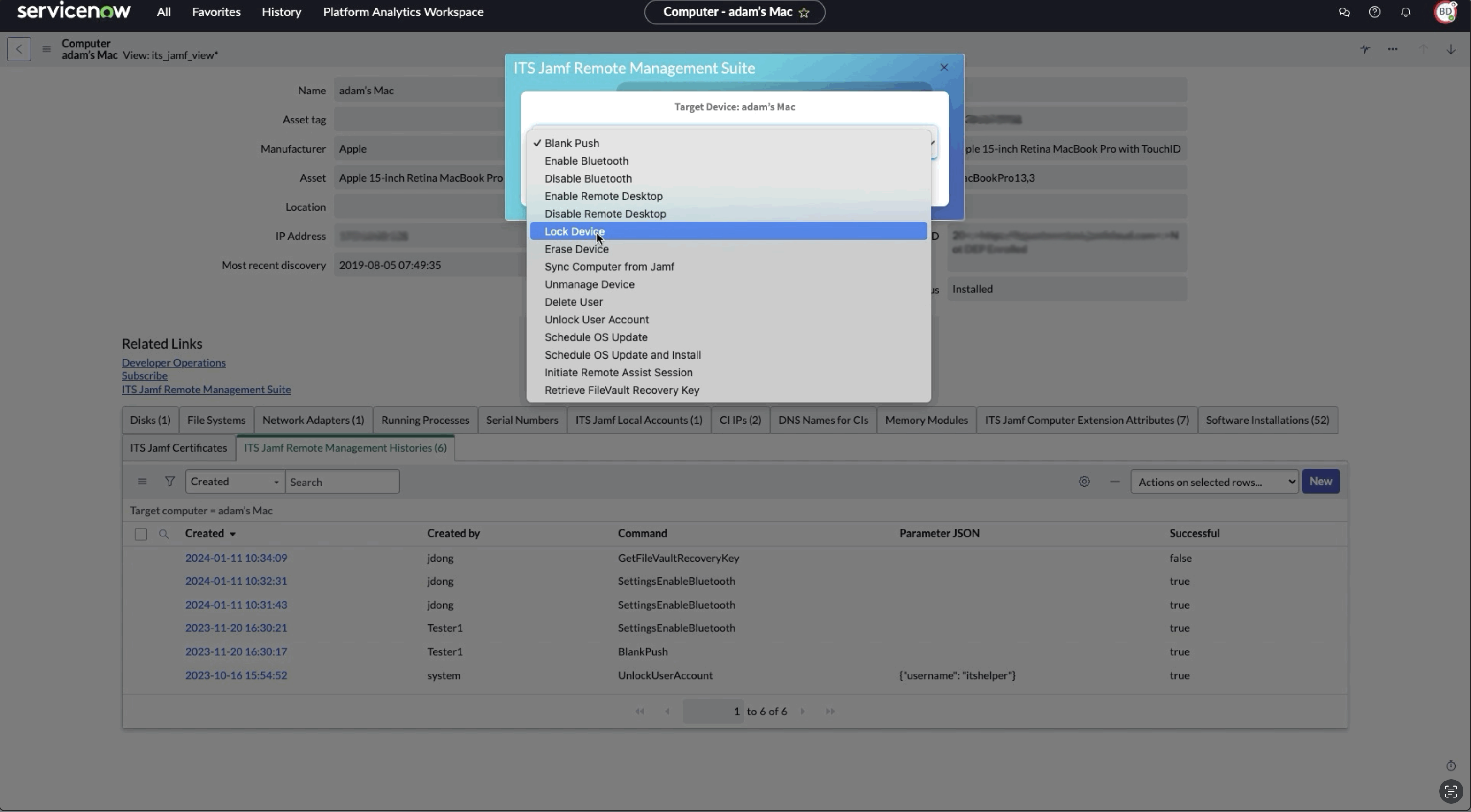The image size is (1471, 812).
Task: Select Blank Push option
Action: click(x=728, y=143)
